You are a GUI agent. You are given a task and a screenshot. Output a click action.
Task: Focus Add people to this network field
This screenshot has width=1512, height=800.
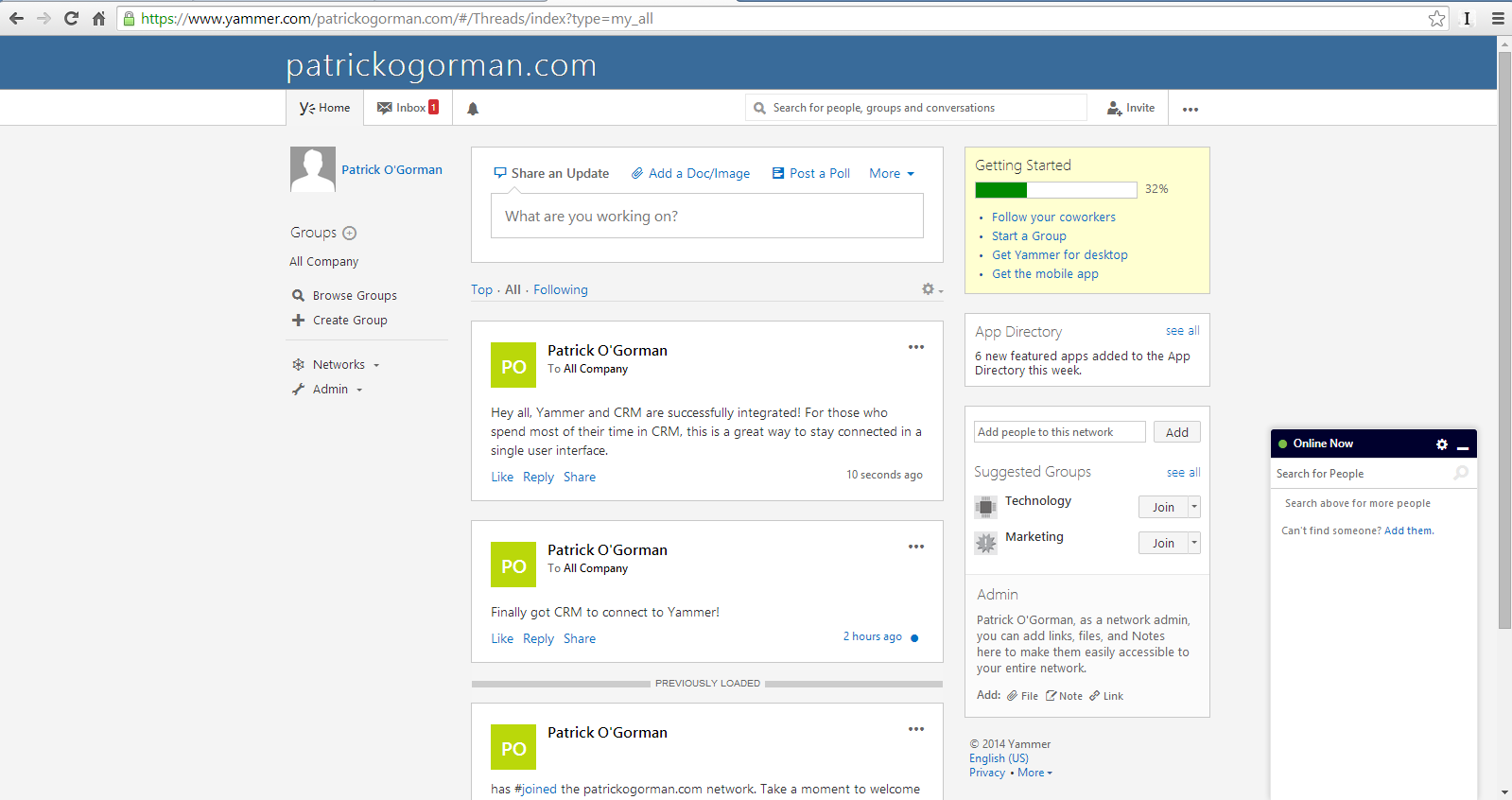click(x=1060, y=432)
